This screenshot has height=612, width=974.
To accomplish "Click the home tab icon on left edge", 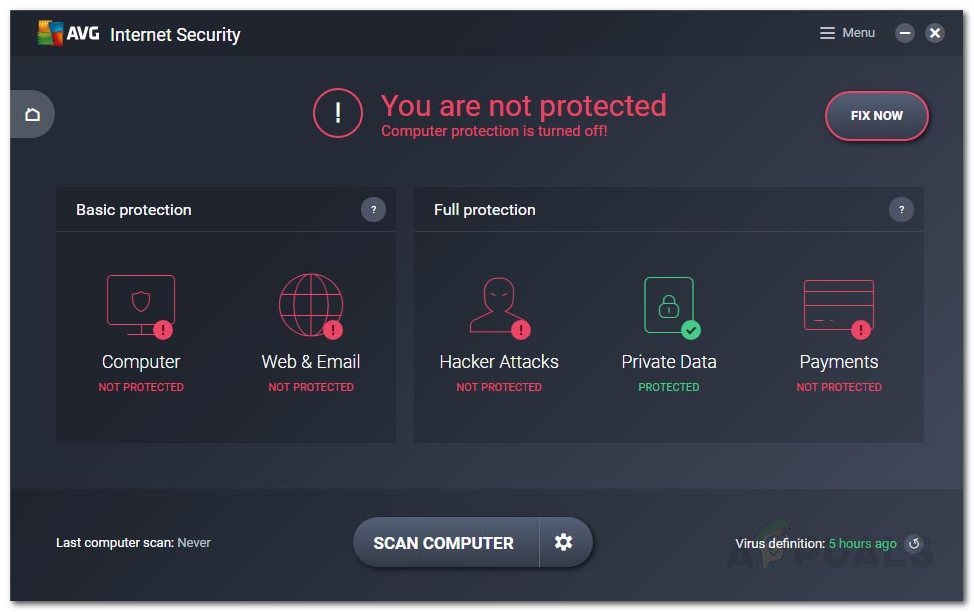I will 32,114.
